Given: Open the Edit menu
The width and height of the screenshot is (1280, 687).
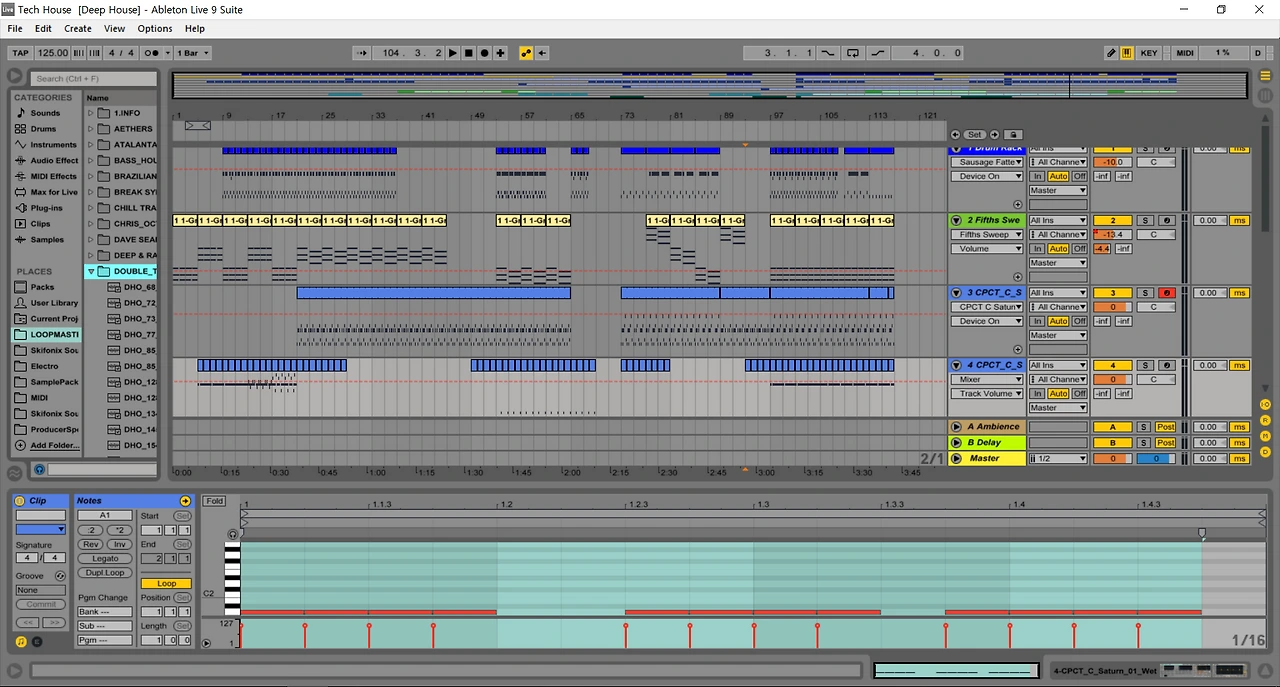Looking at the screenshot, I should click(43, 29).
